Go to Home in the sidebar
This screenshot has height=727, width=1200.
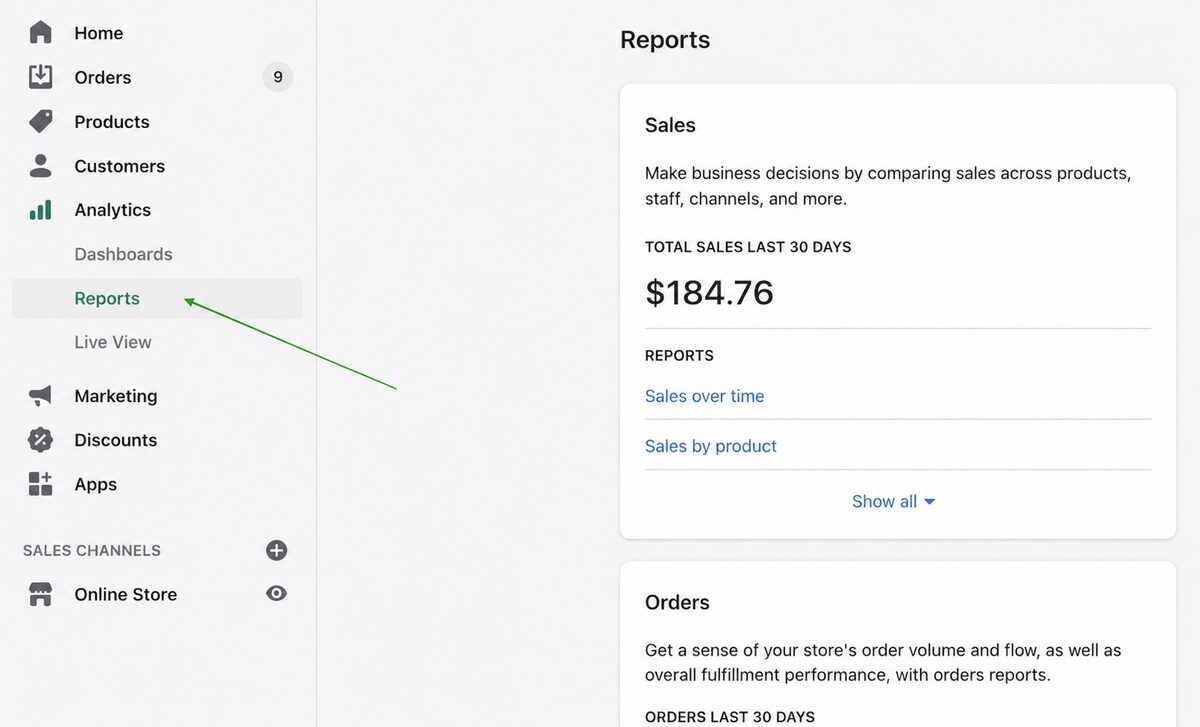pyautogui.click(x=98, y=33)
